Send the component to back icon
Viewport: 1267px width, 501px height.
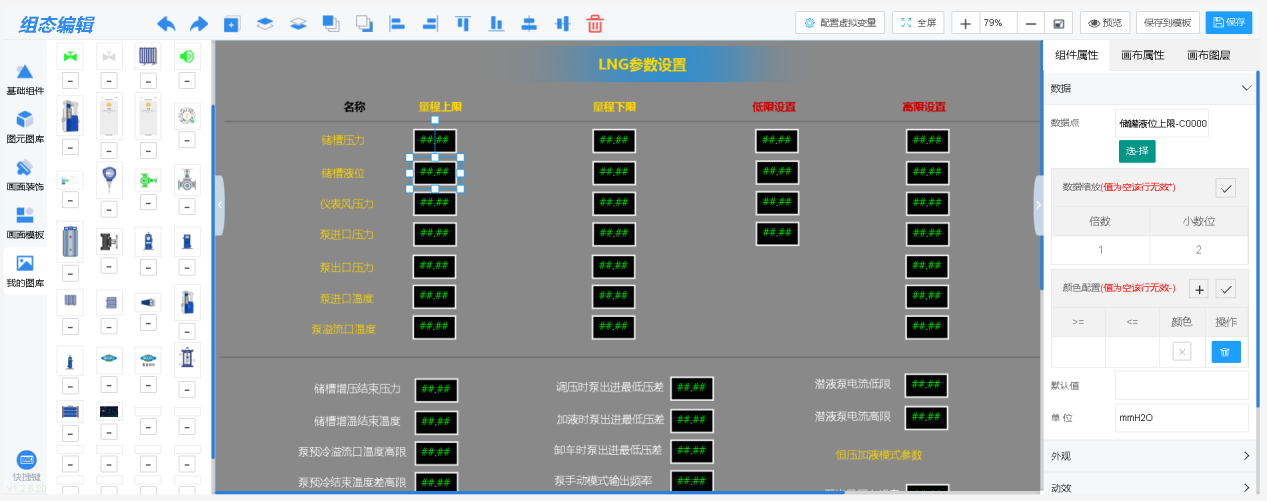point(364,23)
